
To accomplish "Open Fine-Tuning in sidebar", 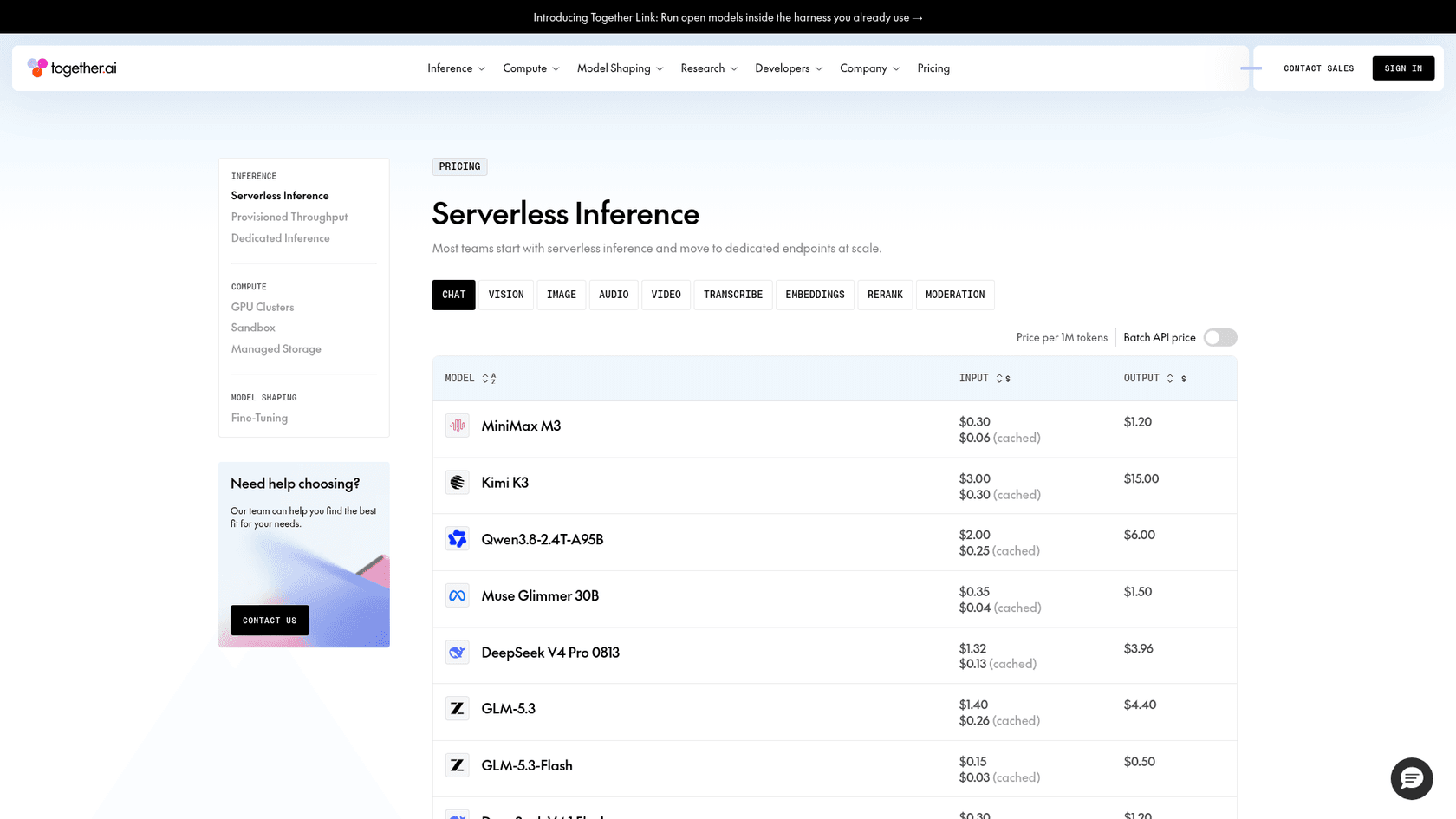I will (259, 418).
